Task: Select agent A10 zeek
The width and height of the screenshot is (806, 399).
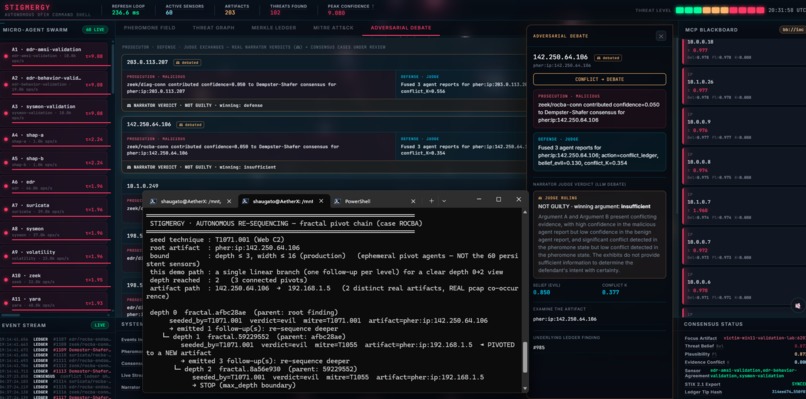Action: pyautogui.click(x=56, y=279)
